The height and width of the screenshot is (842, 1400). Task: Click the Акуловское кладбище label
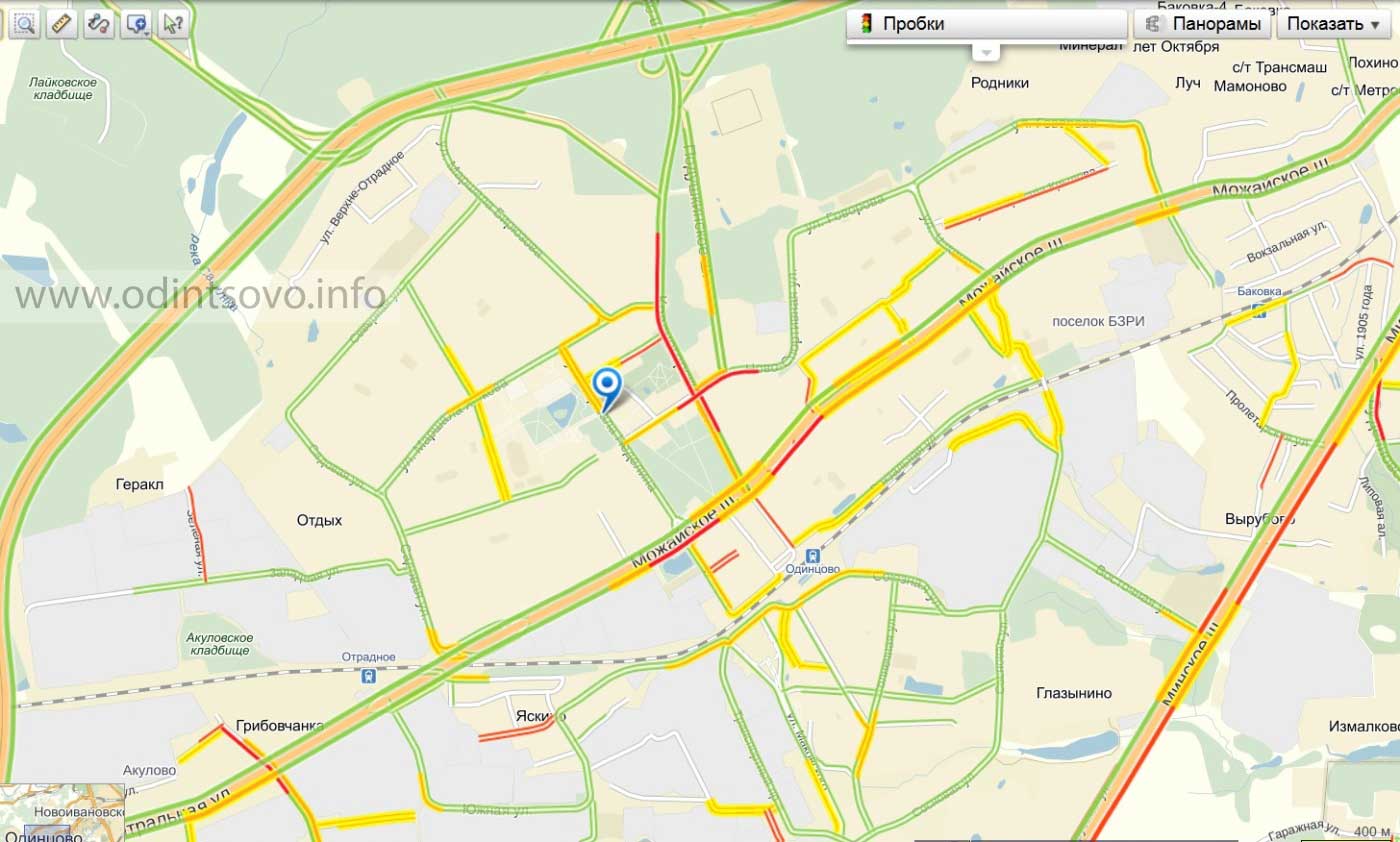pos(219,643)
